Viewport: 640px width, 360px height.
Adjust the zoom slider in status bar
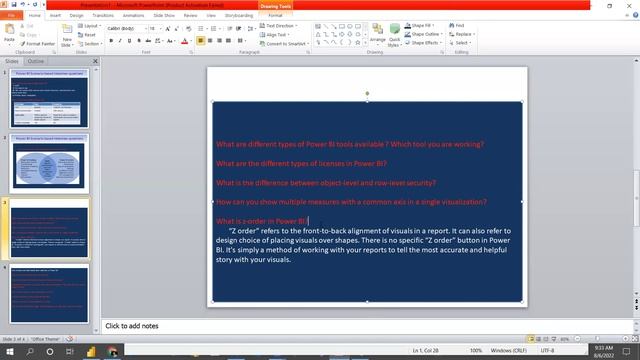[x=597, y=339]
